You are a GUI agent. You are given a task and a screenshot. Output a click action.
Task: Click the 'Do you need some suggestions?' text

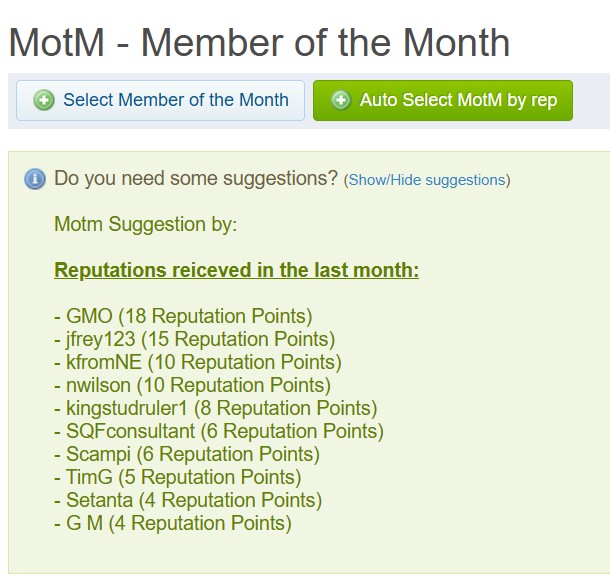[x=196, y=179]
